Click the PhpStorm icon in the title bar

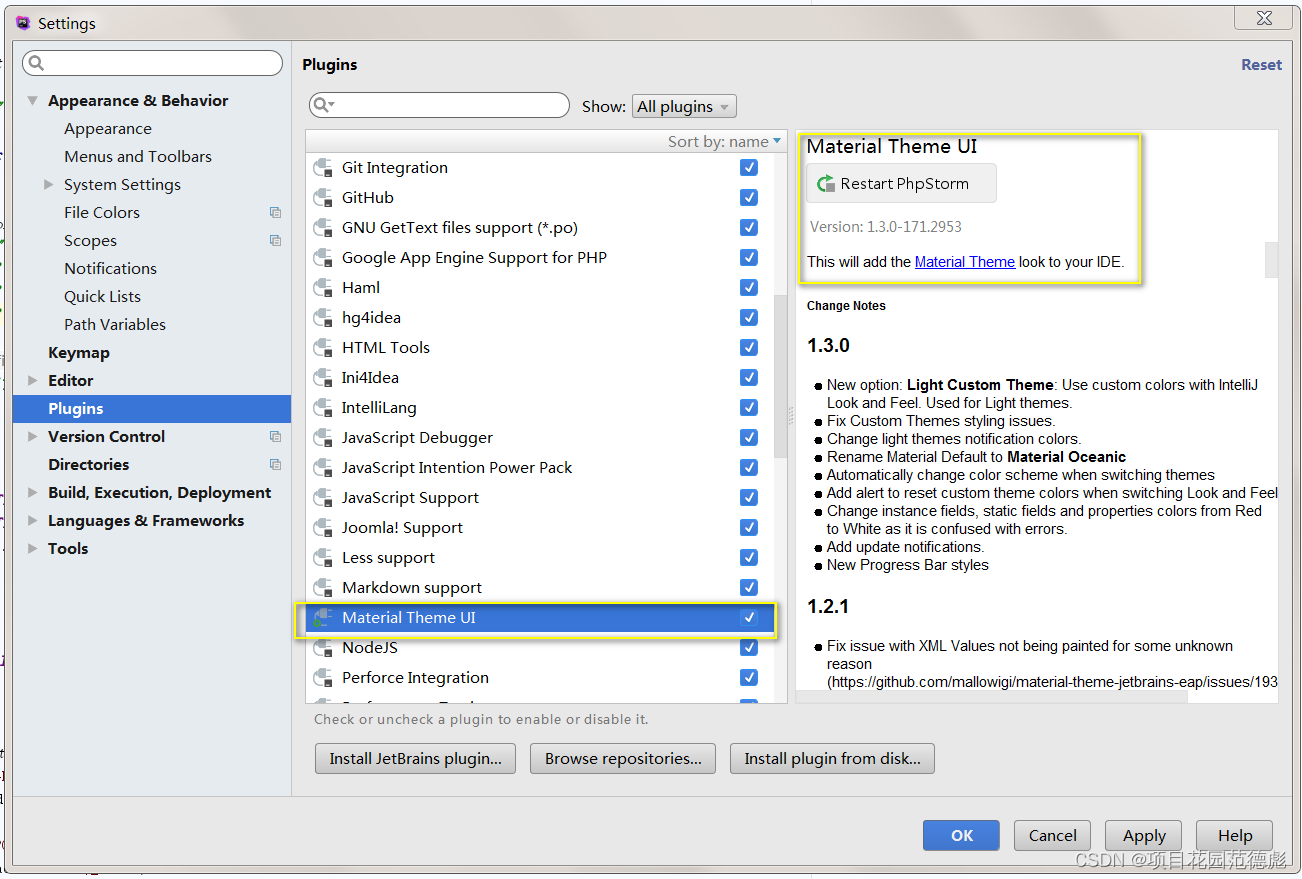23,23
